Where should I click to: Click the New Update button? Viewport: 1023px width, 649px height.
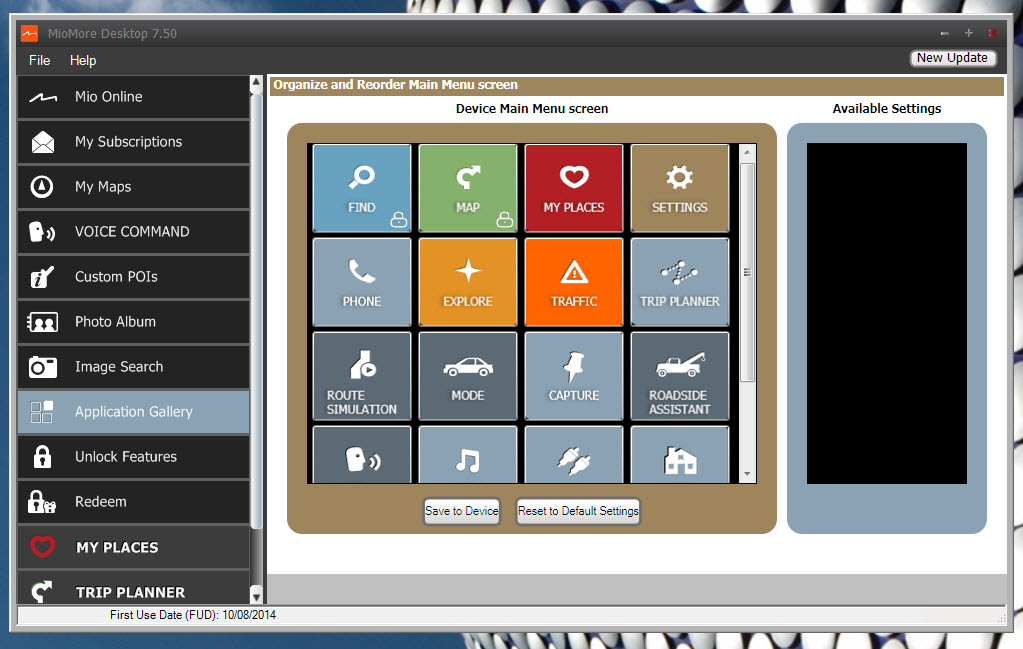pos(953,58)
